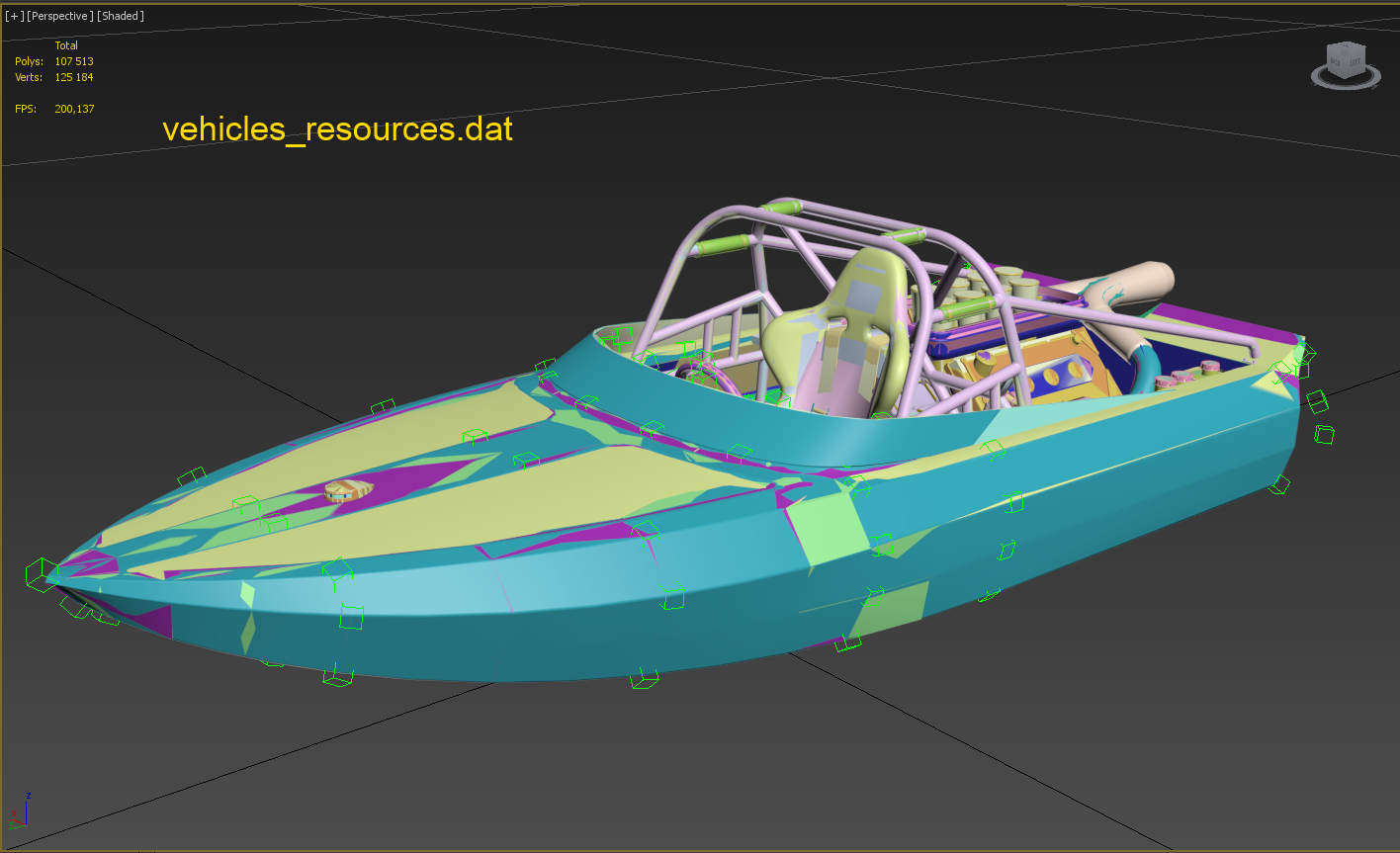Click the Polys count statistic
Screen dimensions: 1400x853
pos(73,61)
